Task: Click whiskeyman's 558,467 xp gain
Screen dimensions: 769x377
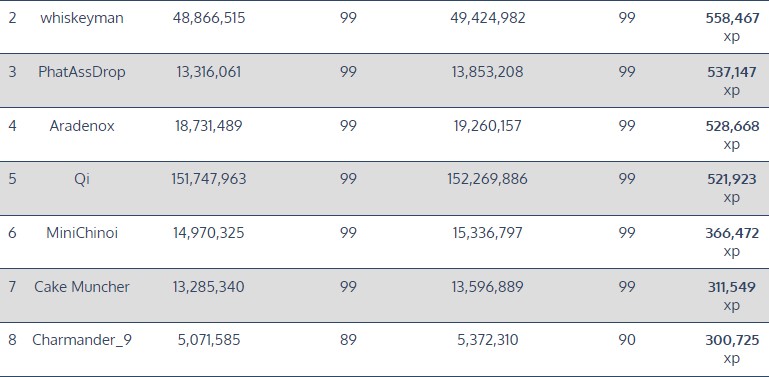Action: click(x=732, y=27)
